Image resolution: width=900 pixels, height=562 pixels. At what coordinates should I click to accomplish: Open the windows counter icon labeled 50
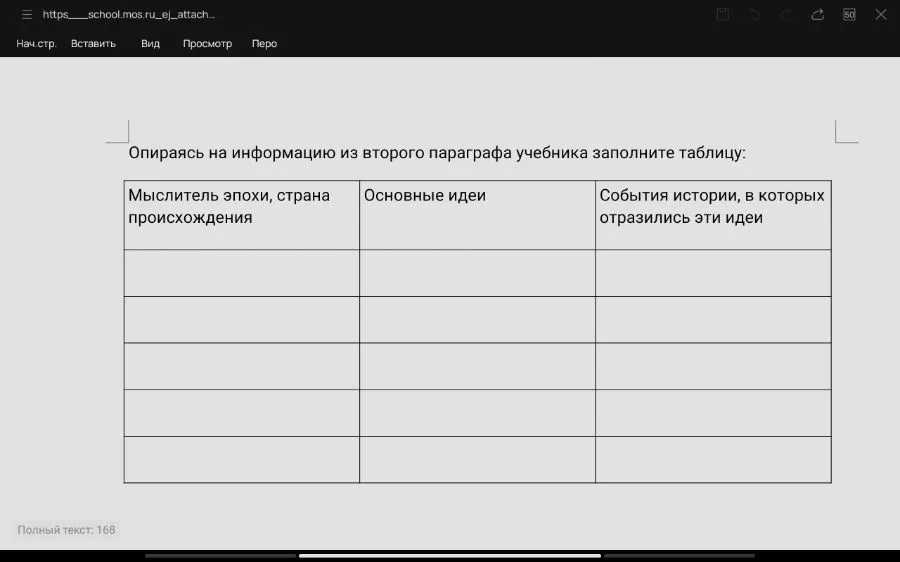tap(849, 15)
